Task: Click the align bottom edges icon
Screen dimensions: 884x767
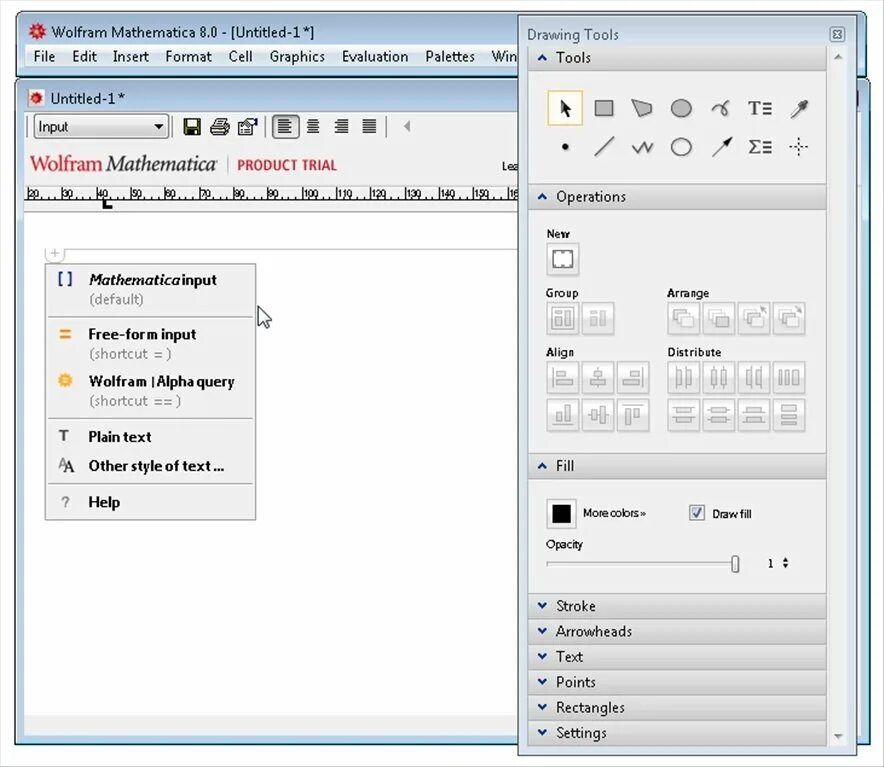Action: click(563, 415)
